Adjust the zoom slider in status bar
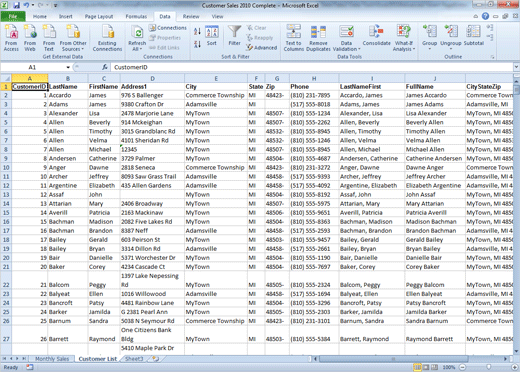 [488, 367]
